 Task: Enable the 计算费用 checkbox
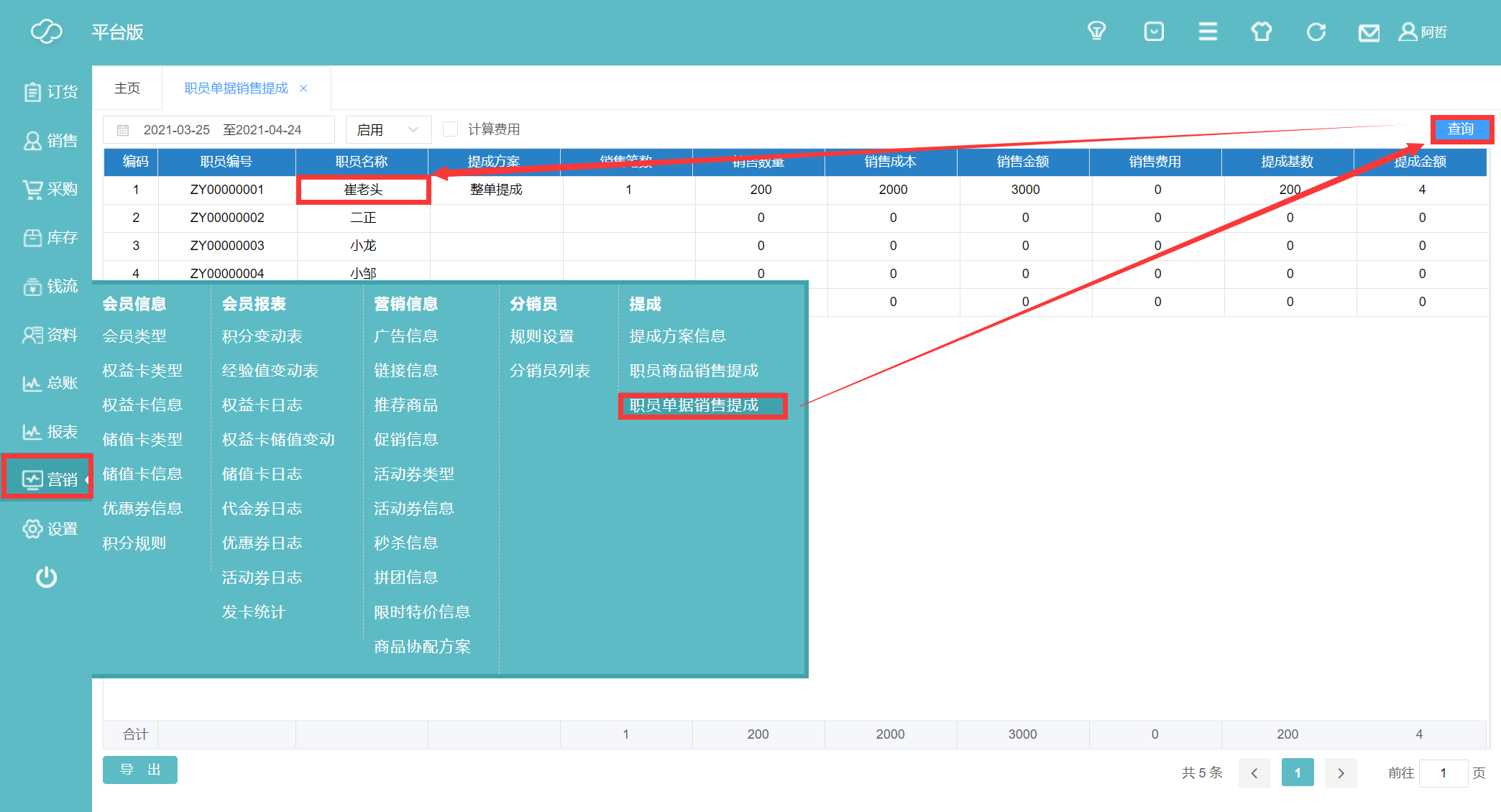[x=451, y=129]
